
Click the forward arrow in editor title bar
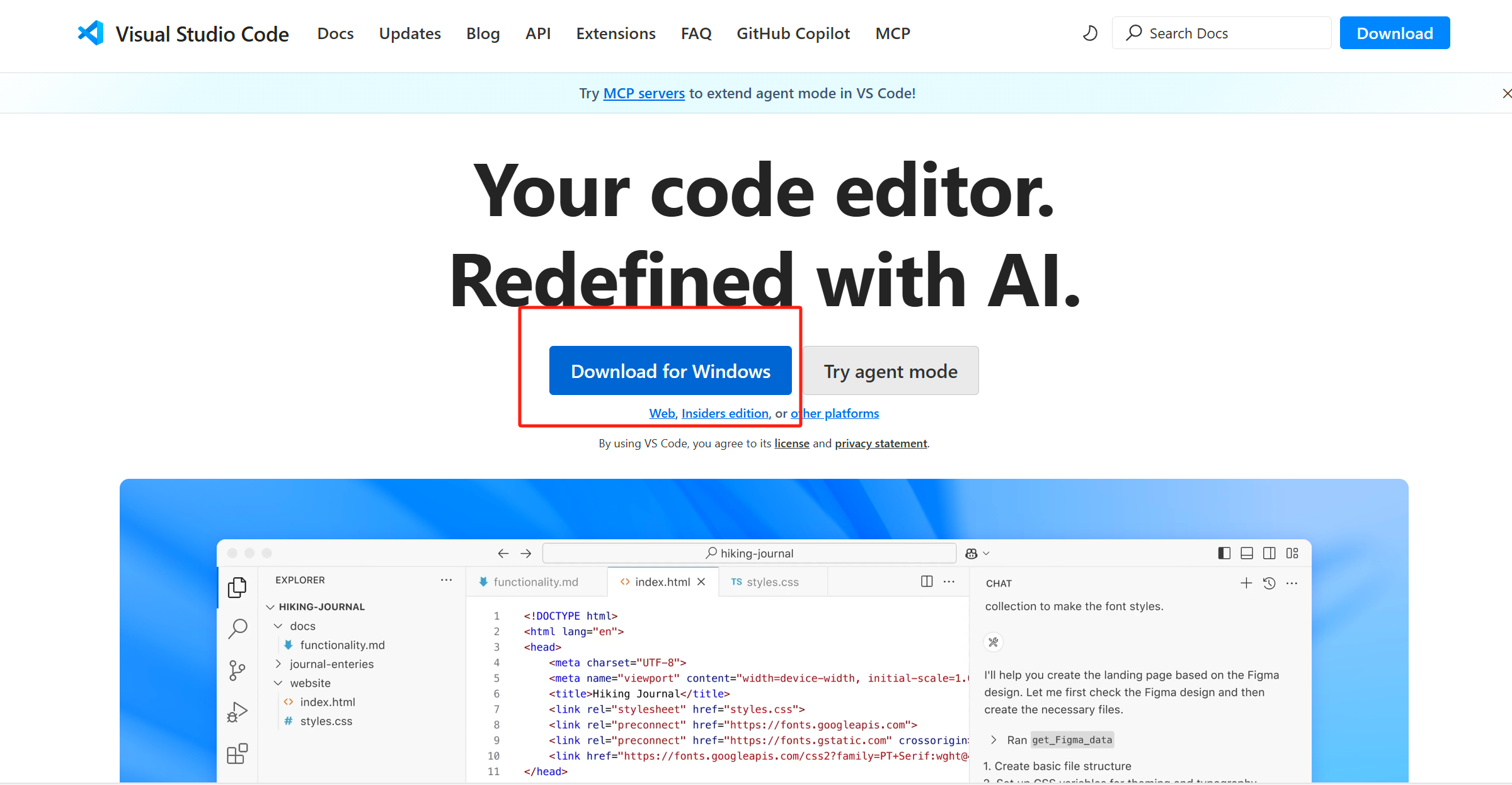click(526, 553)
